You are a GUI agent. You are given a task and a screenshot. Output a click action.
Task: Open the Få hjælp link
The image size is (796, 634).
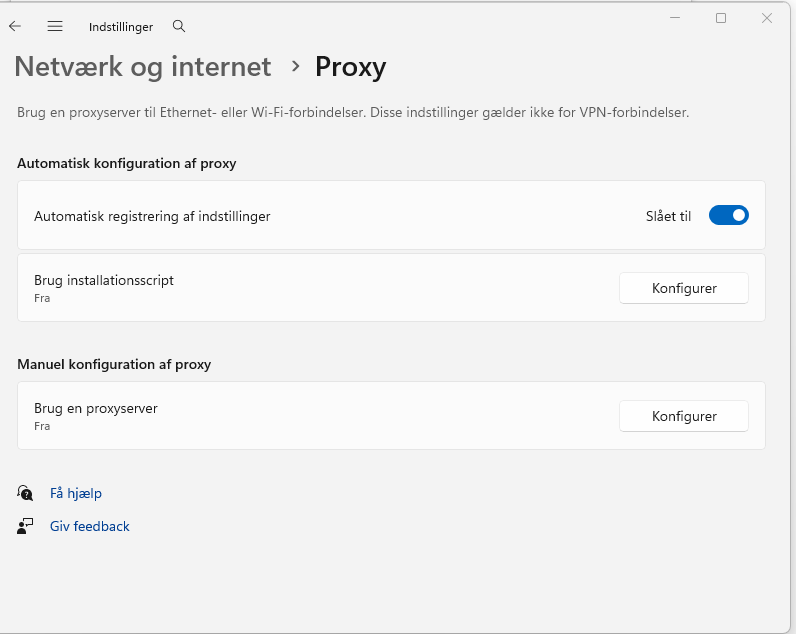click(x=76, y=493)
